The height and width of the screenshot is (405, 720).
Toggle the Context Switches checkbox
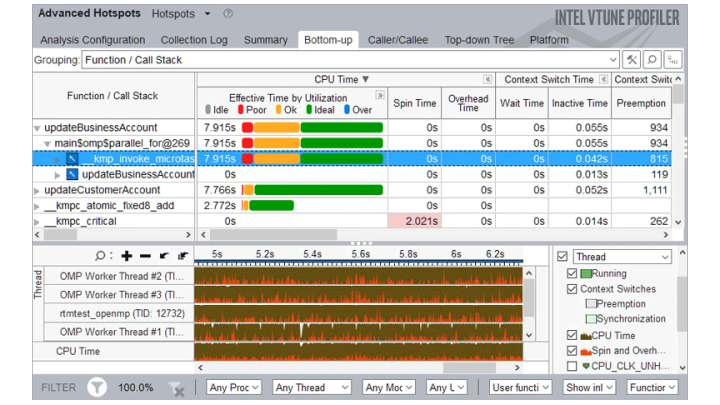(572, 289)
